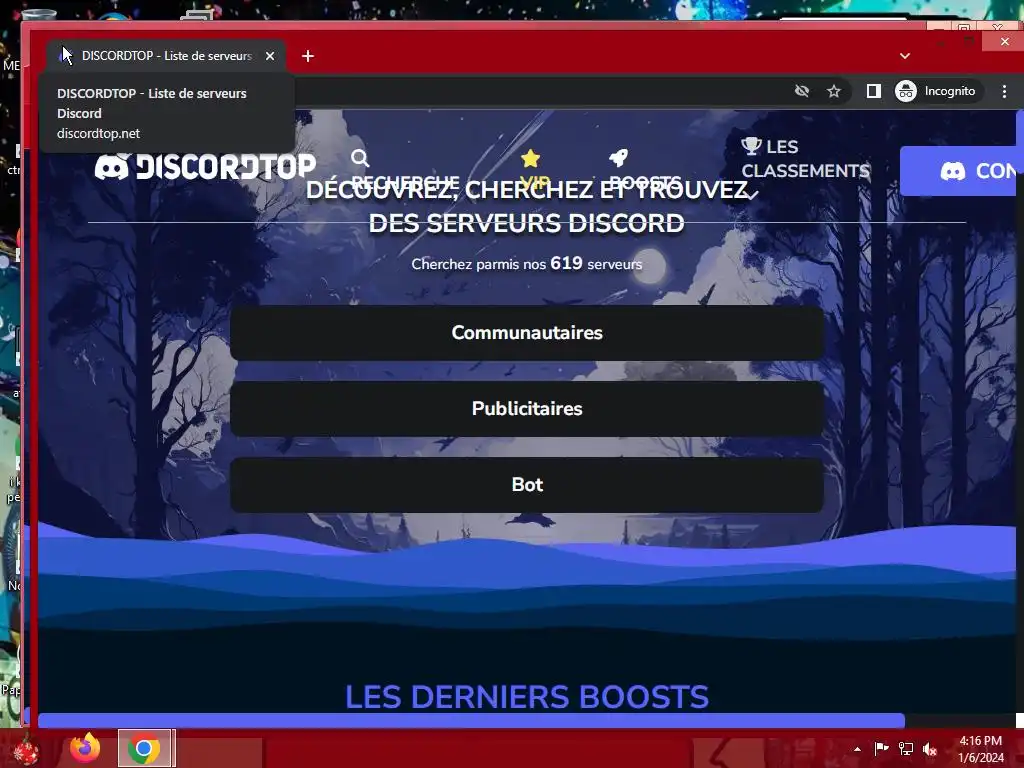Image resolution: width=1024 pixels, height=768 pixels.
Task: Click Firefox icon in the taskbar
Action: [x=85, y=748]
